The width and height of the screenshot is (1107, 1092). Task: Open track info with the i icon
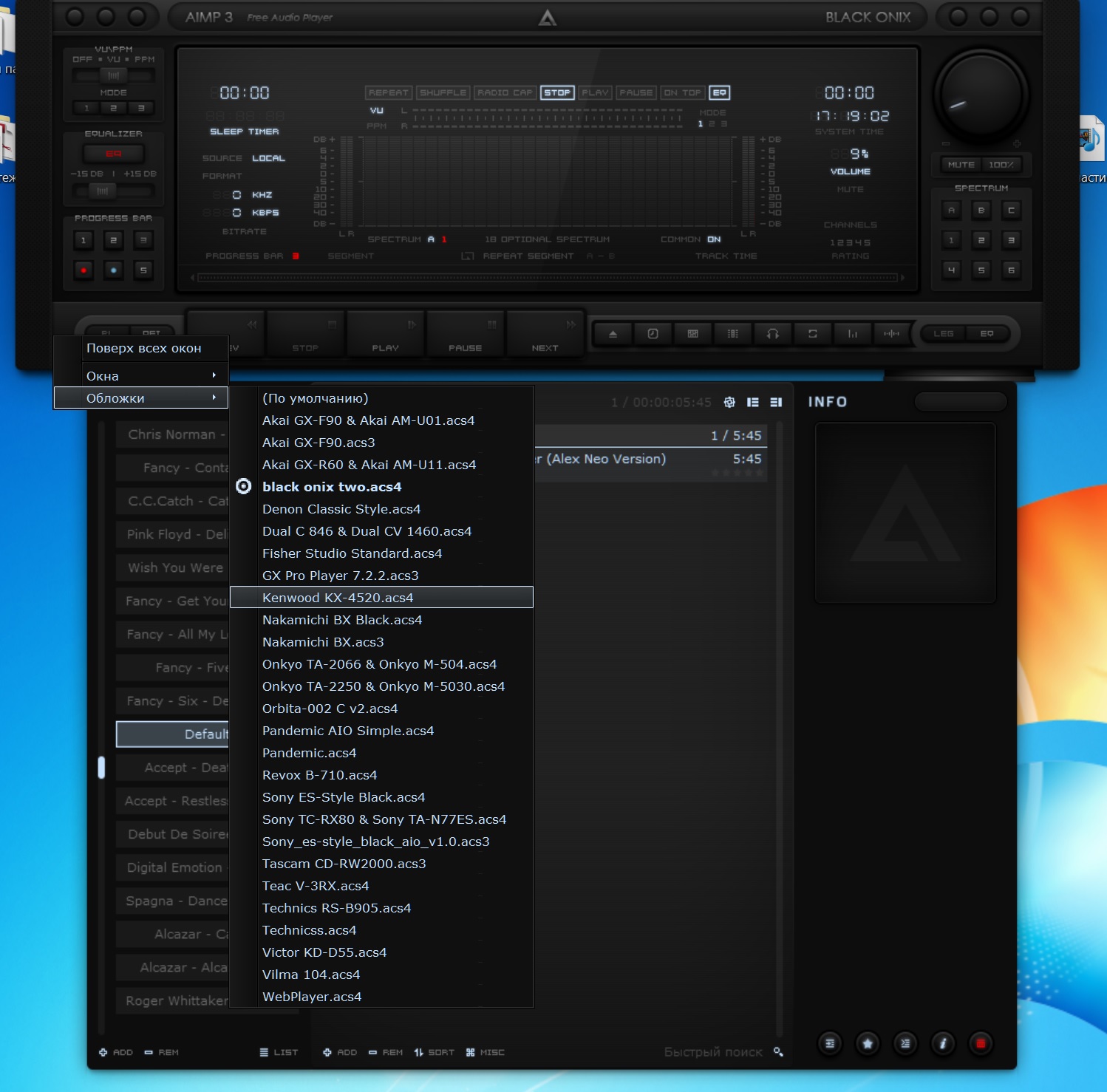(x=943, y=1043)
